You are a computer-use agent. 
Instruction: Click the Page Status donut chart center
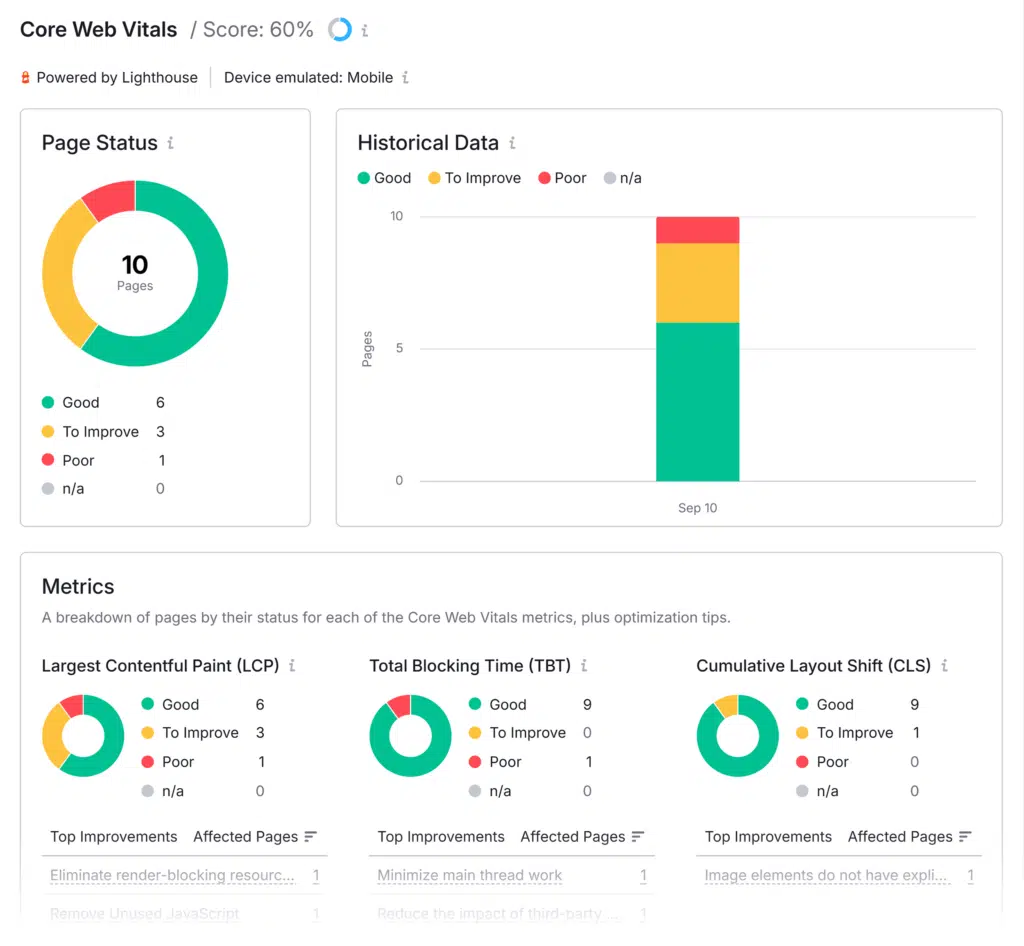click(x=135, y=273)
